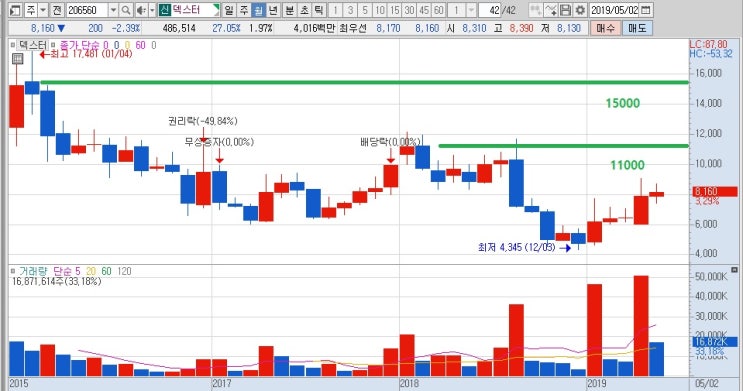Click the green 신 badge before the stock name
The height and width of the screenshot is (391, 743).
(164, 10)
